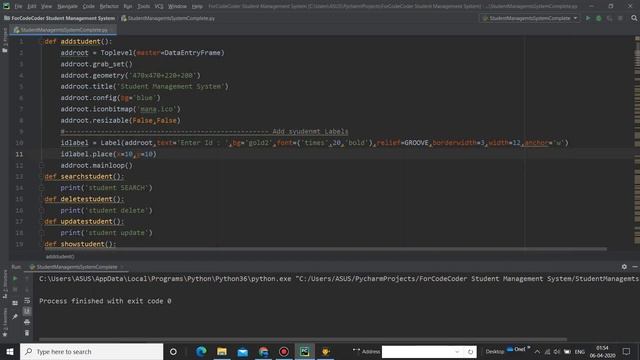Open run configuration dropdown
Screen dimensions: 640x360
tap(530, 18)
